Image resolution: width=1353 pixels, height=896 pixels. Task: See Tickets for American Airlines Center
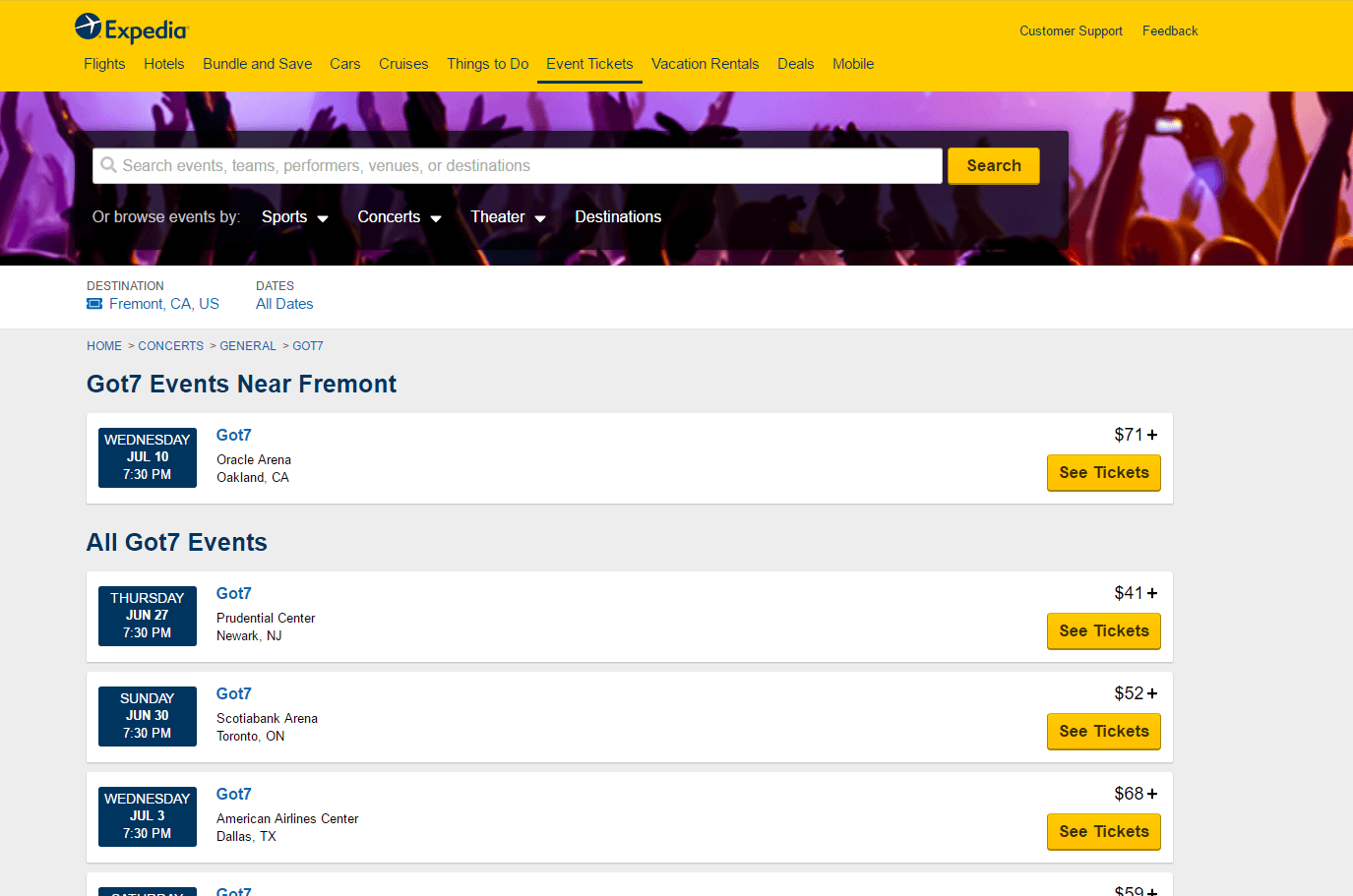click(1104, 832)
